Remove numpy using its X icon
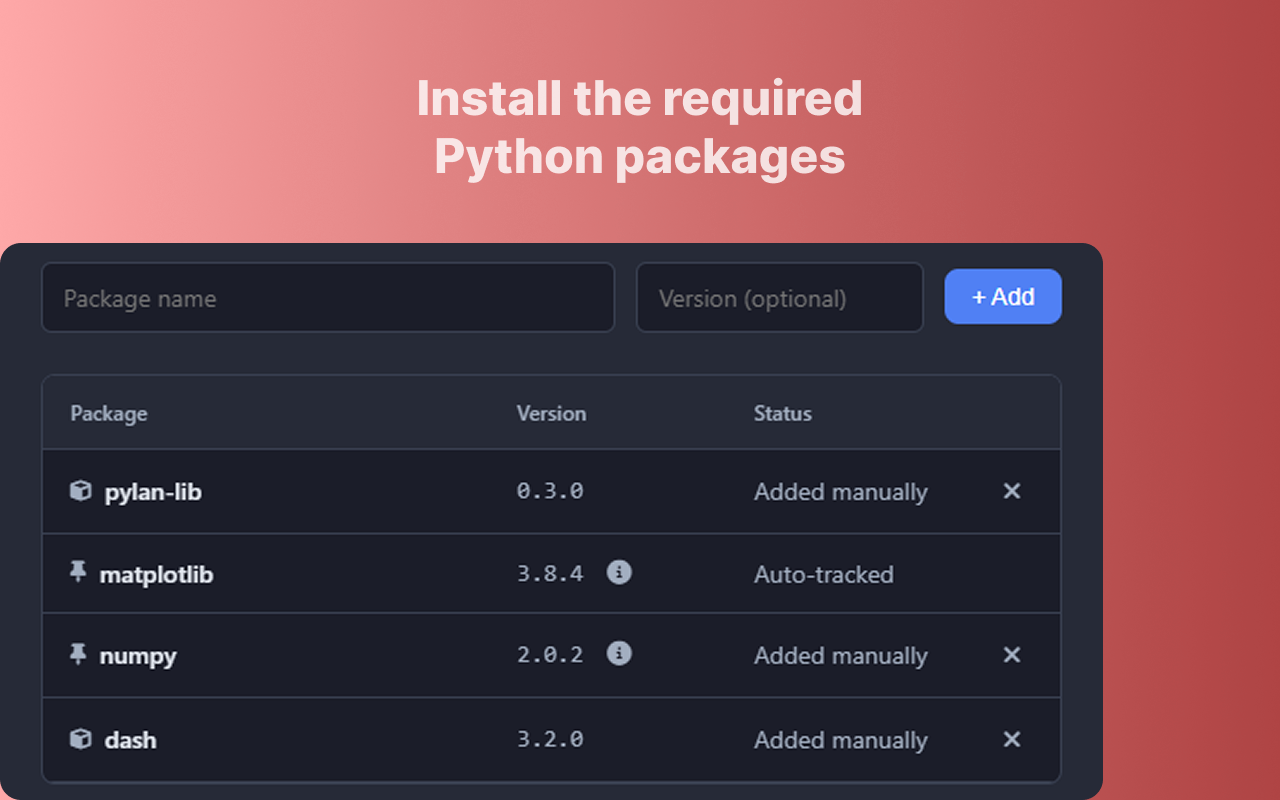 pos(1011,655)
